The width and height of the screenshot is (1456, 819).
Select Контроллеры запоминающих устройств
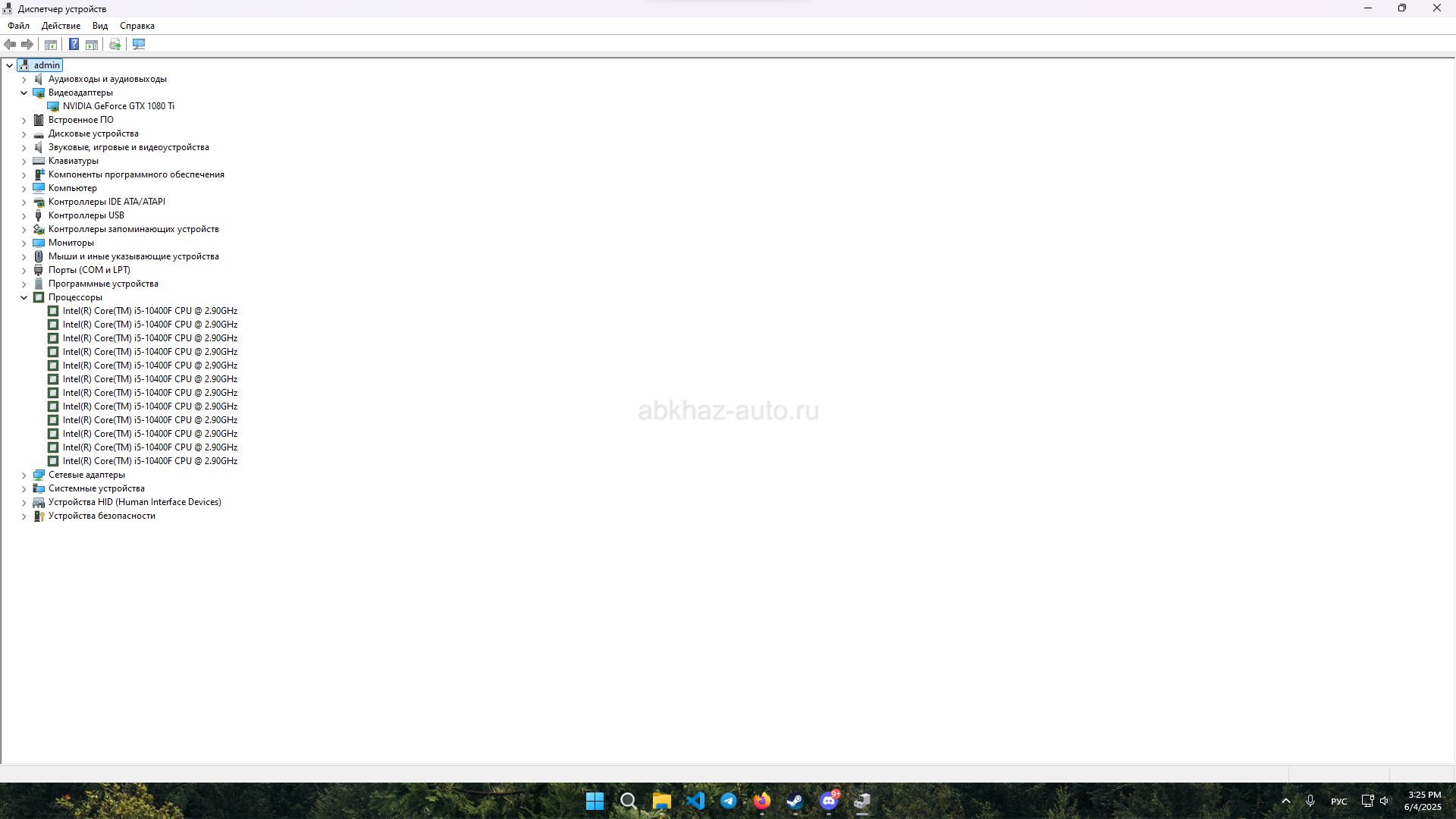pyautogui.click(x=133, y=229)
